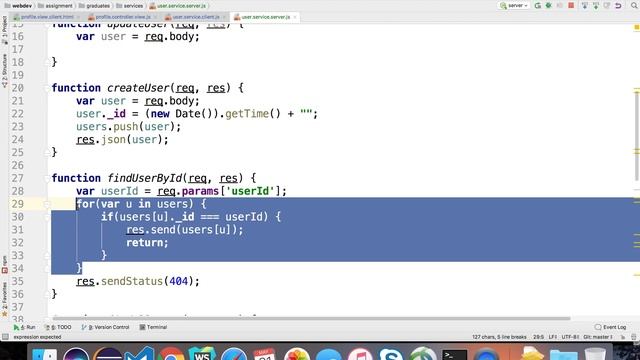Click the green Debug bug icon

pyautogui.click(x=549, y=6)
